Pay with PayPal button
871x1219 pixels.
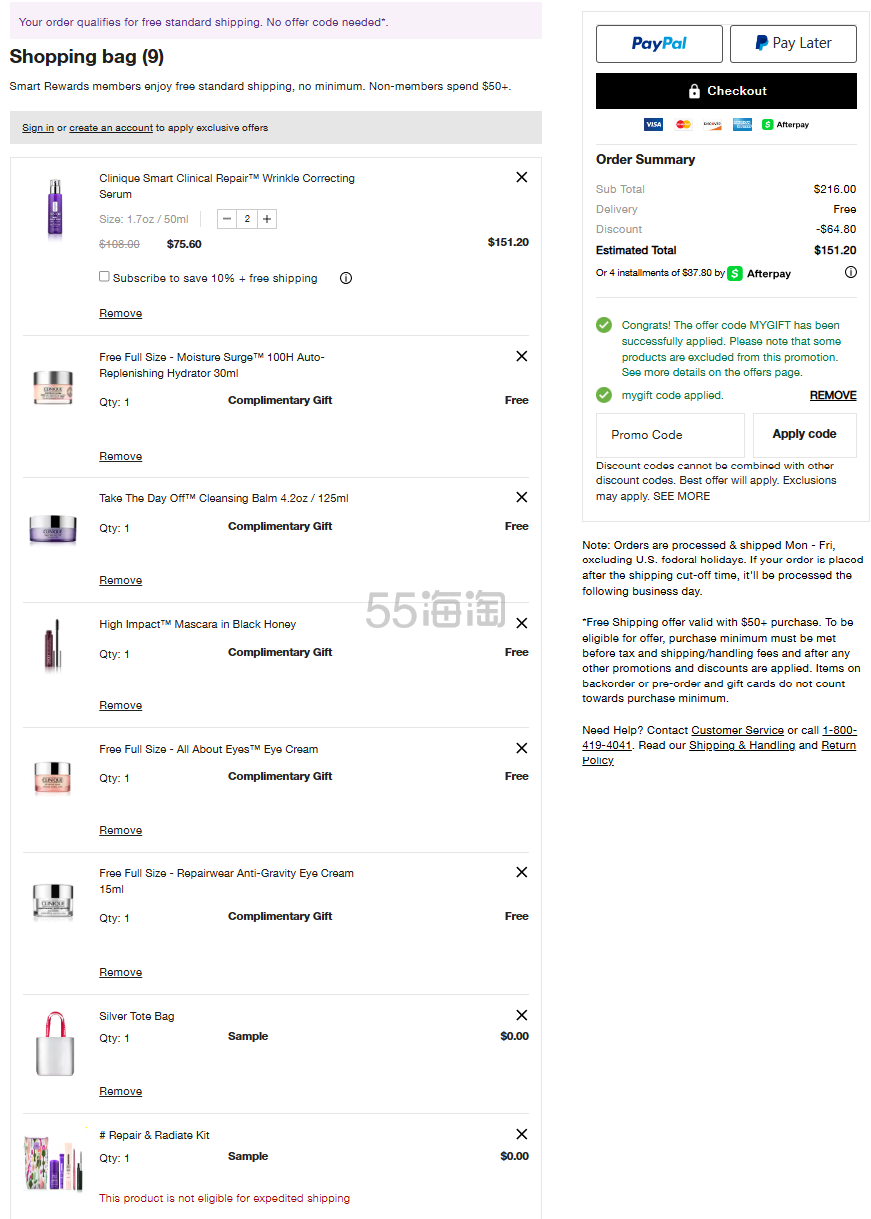pyautogui.click(x=659, y=44)
